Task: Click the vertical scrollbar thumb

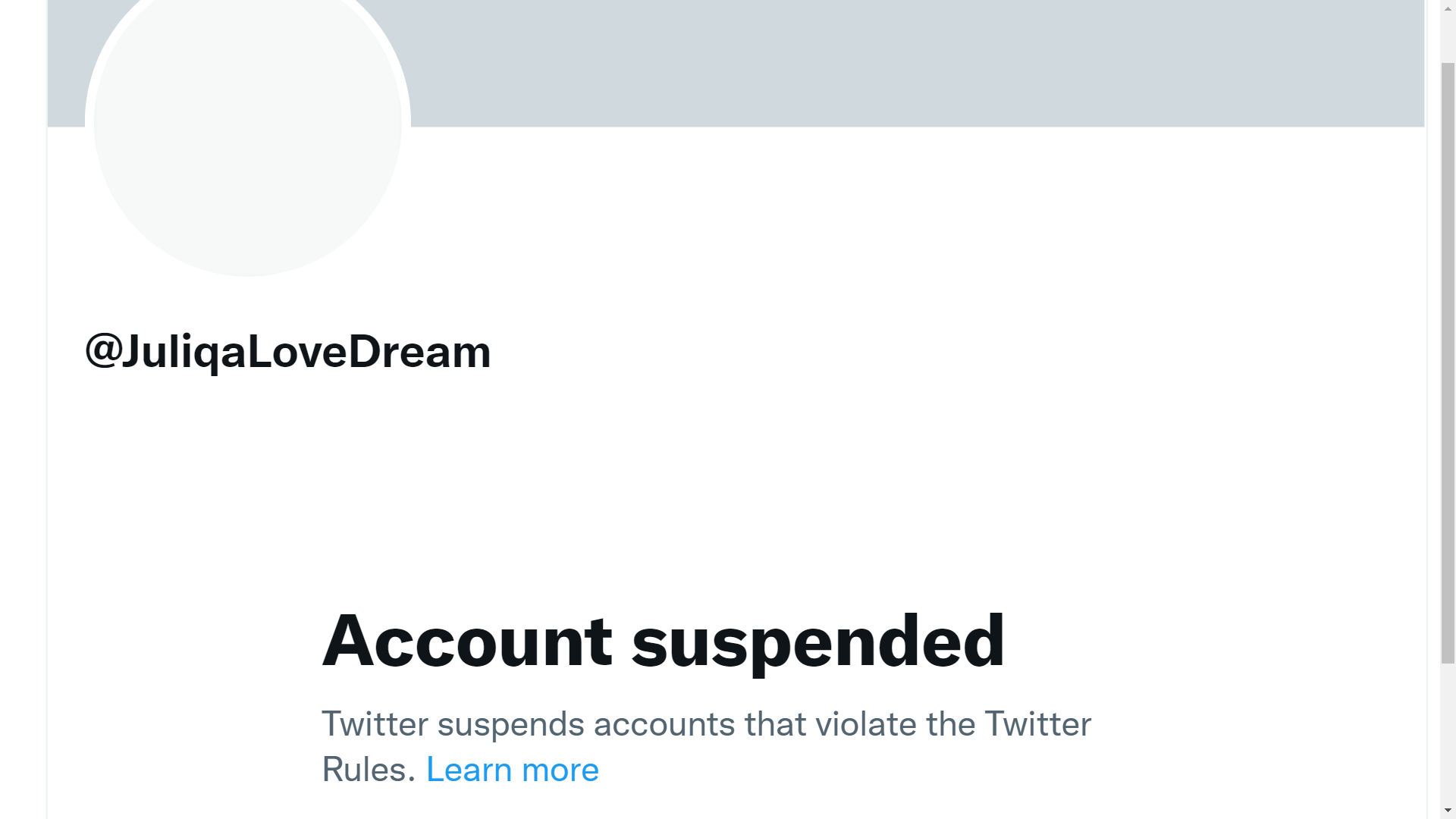Action: click(1448, 364)
